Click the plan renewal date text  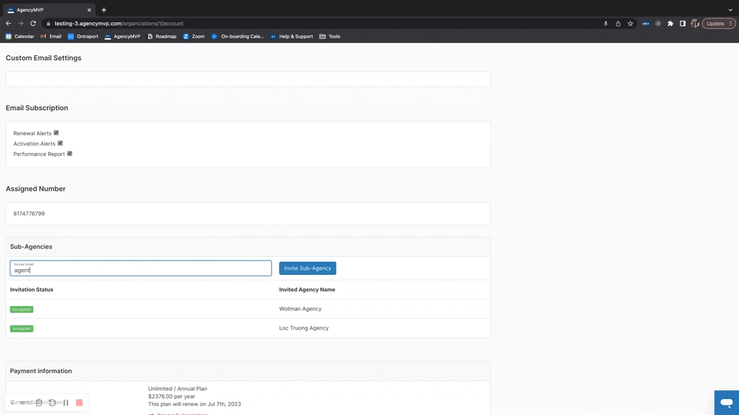tap(195, 404)
